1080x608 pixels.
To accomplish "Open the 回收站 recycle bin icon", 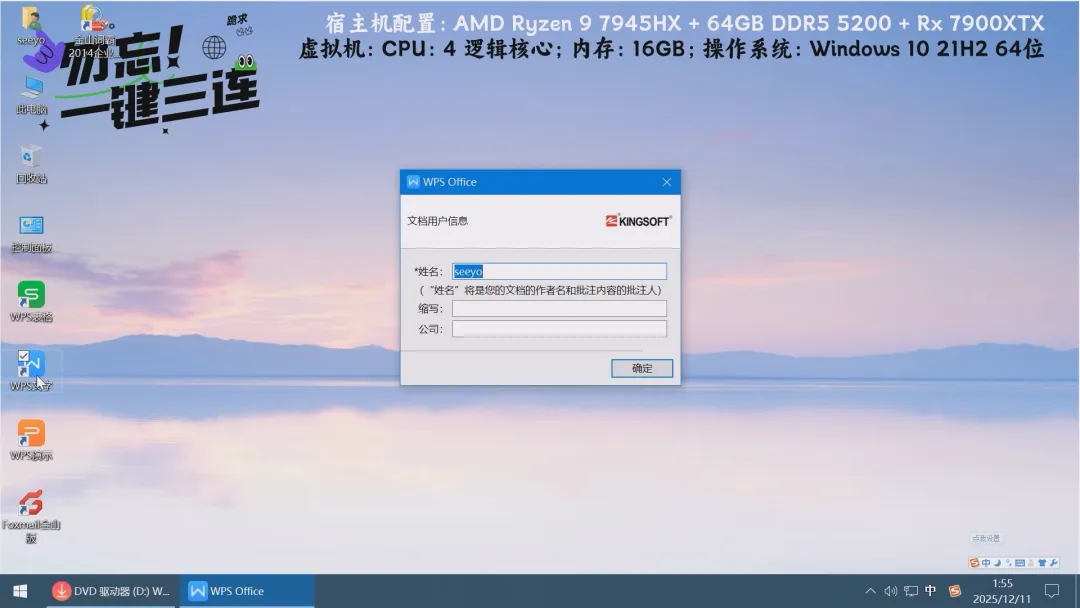I will [31, 164].
